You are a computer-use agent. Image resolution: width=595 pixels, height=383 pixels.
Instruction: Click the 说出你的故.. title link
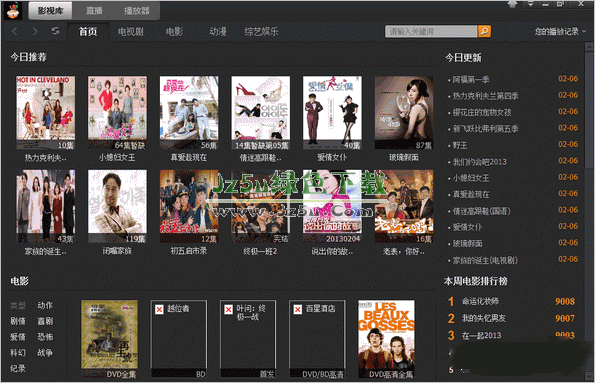coord(332,251)
